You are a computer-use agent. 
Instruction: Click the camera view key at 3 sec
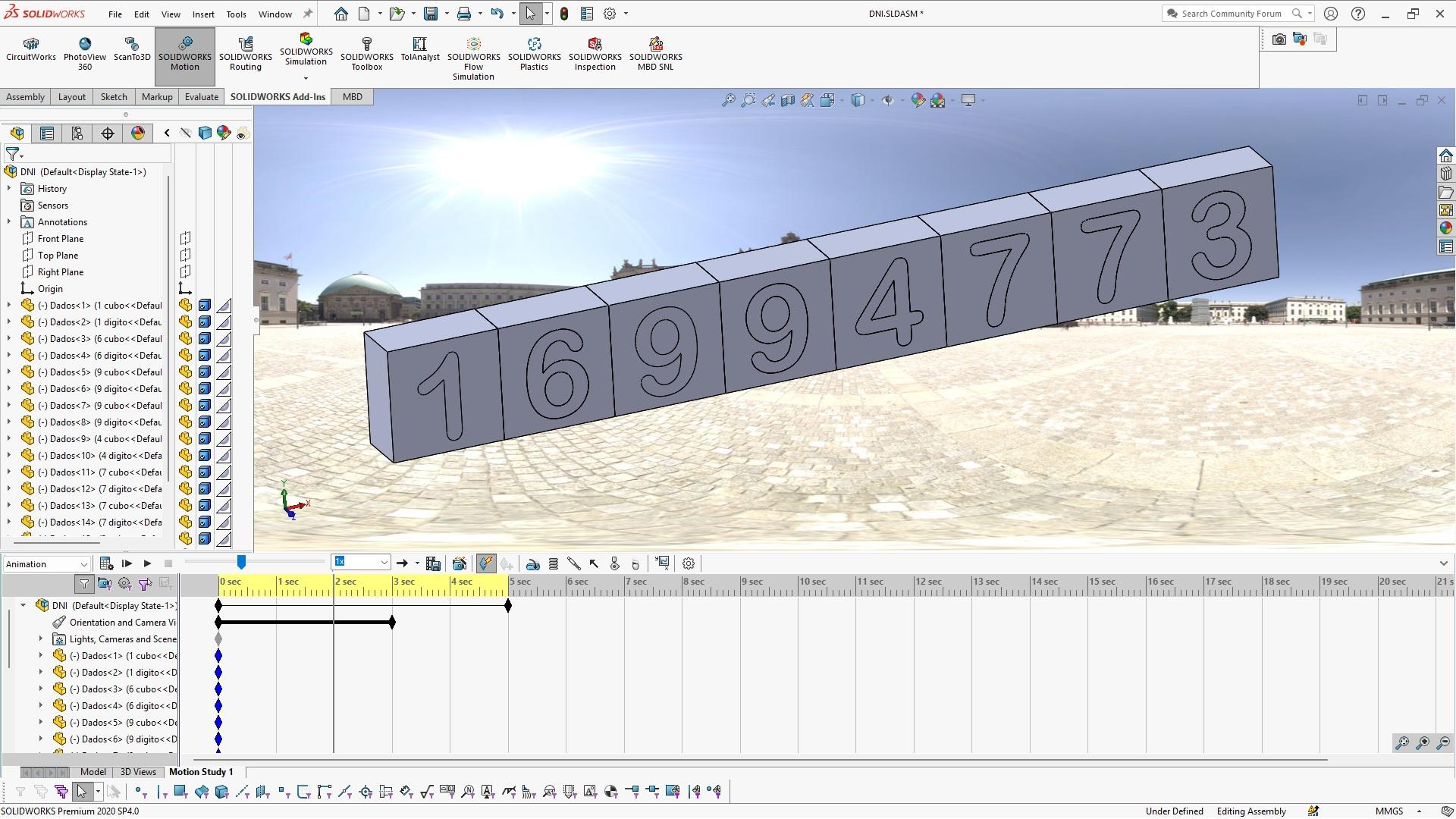click(x=392, y=623)
